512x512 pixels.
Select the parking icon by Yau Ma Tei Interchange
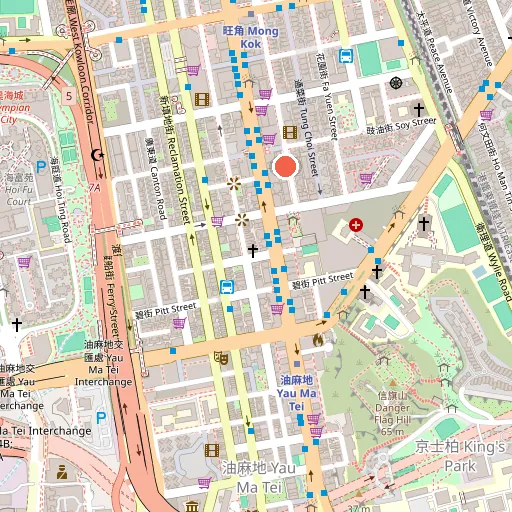click(x=101, y=418)
